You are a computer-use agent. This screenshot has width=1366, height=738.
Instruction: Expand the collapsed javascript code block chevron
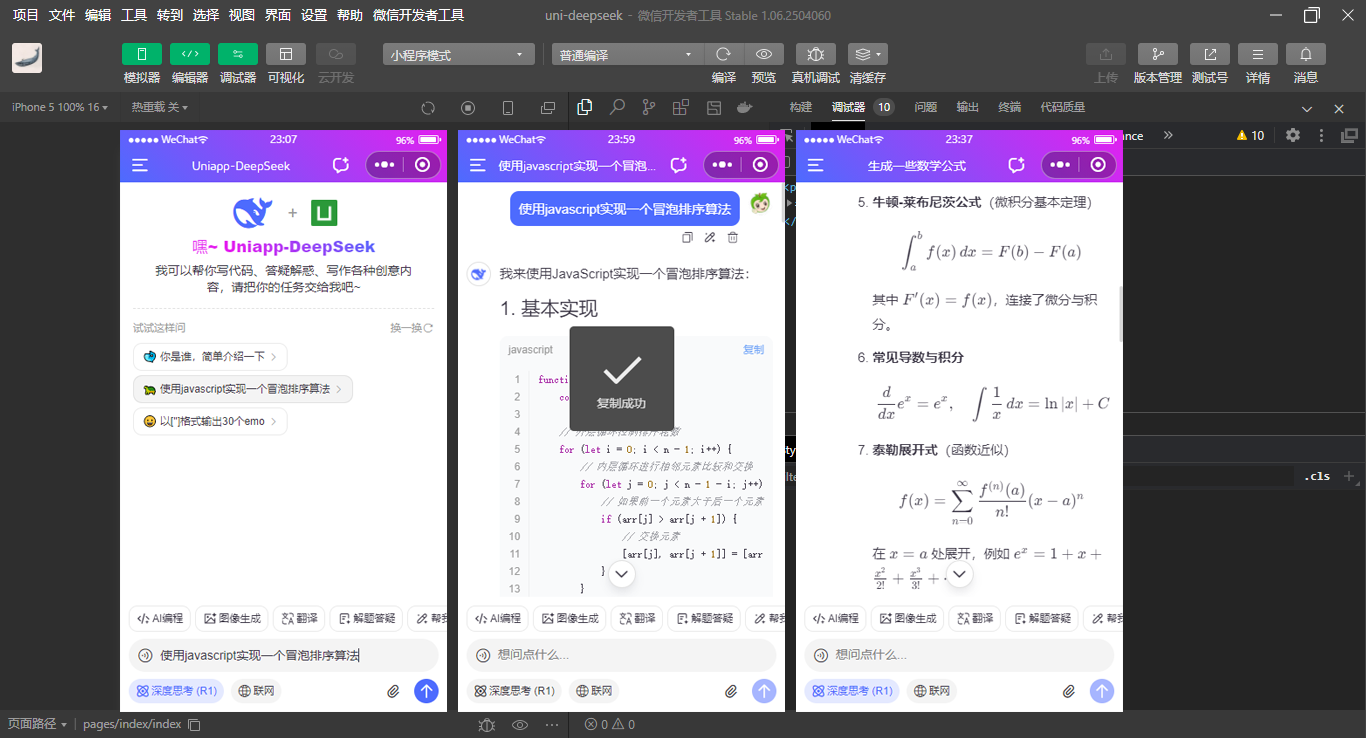click(x=622, y=574)
